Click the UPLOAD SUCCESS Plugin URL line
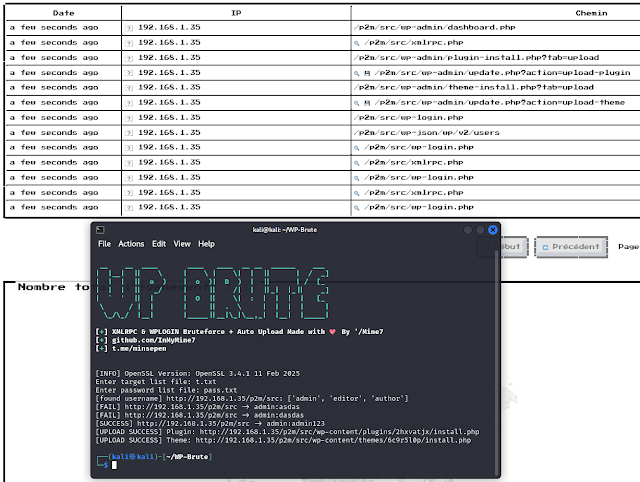 pyautogui.click(x=287, y=432)
